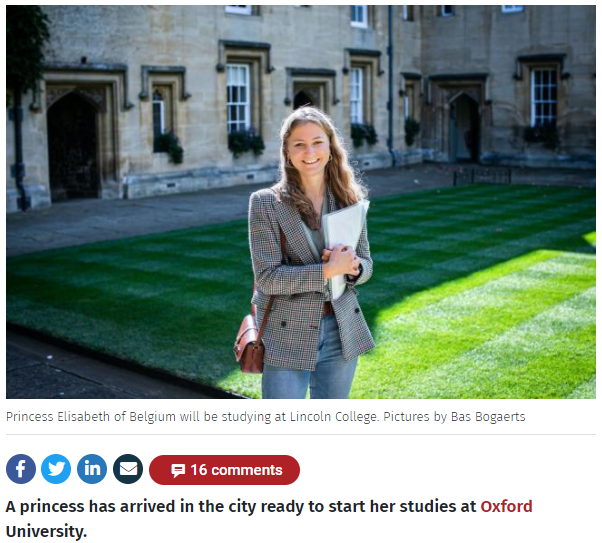Viewport: 602px width, 543px height.
Task: Click the word University in the lead sentence
Action: click(x=46, y=531)
